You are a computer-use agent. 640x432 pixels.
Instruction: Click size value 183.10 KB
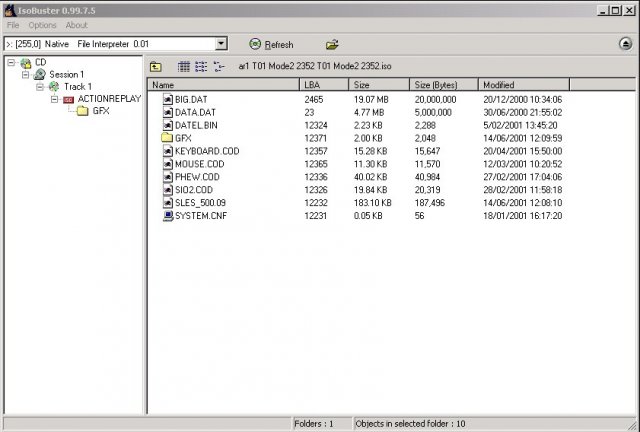point(373,203)
